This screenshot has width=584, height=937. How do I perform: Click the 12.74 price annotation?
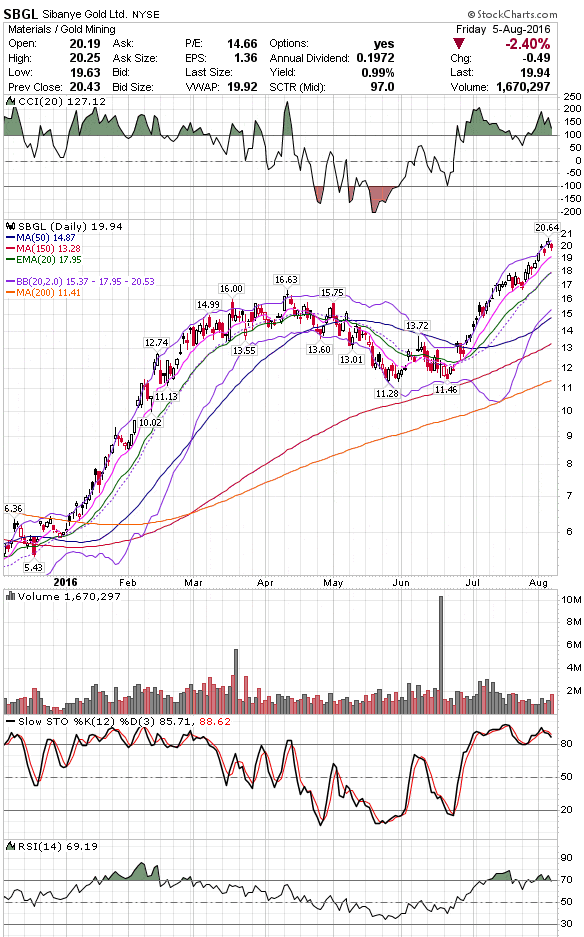click(156, 342)
